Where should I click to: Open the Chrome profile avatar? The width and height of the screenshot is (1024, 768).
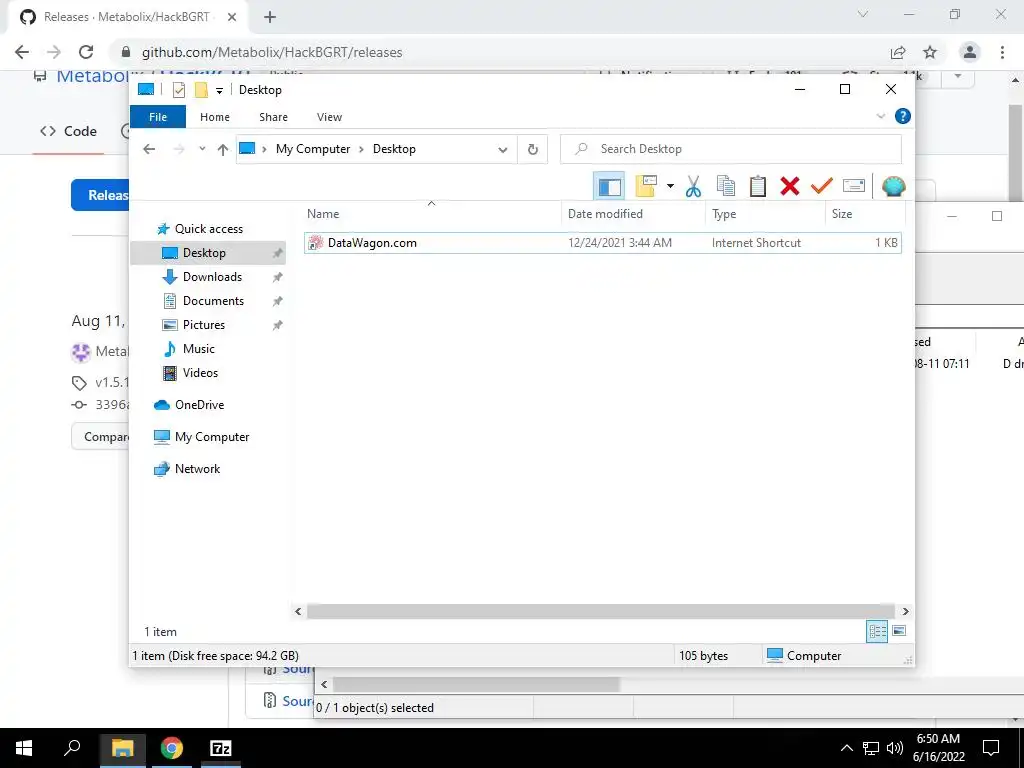970,52
